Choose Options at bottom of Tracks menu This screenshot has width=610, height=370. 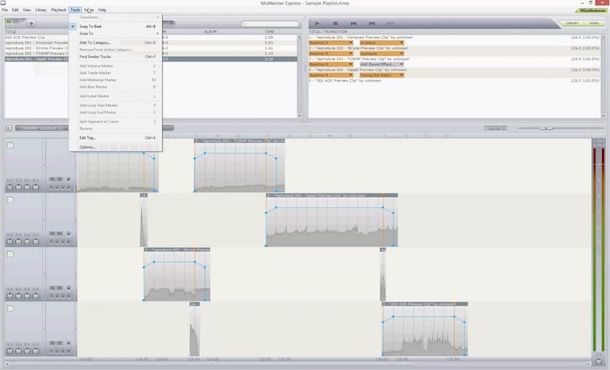(x=116, y=147)
